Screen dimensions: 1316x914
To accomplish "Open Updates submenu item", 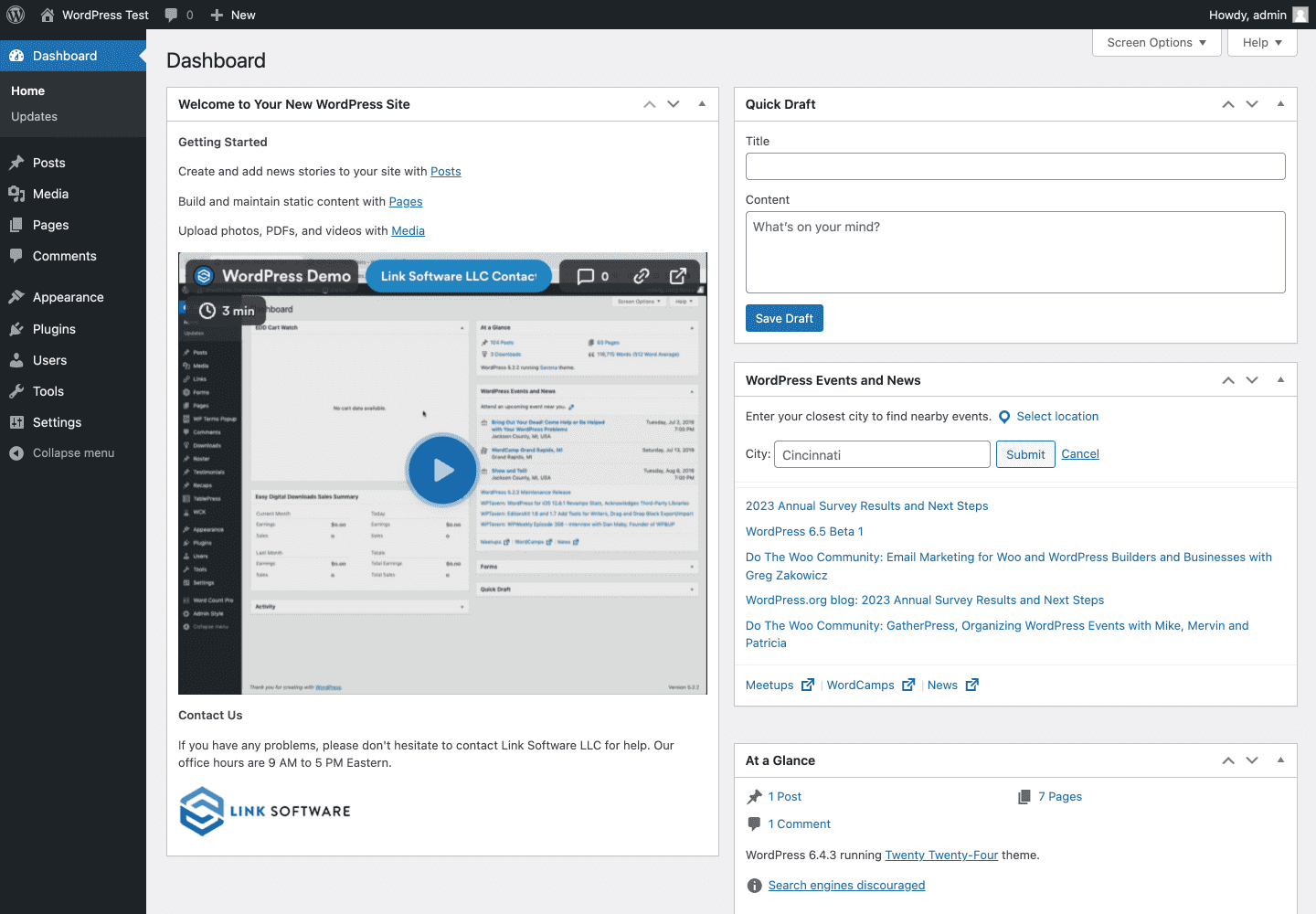I will coord(35,117).
